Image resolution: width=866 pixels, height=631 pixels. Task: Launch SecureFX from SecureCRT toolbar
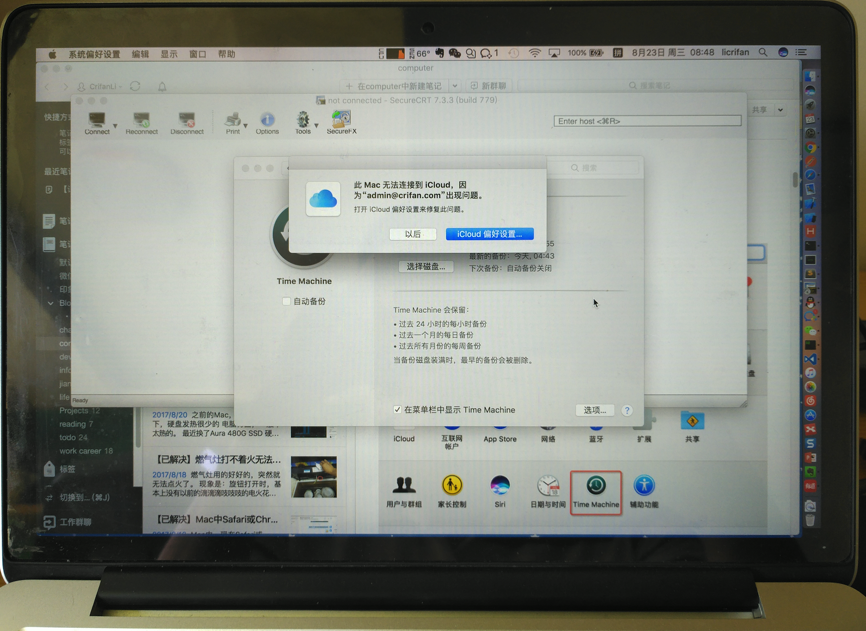[x=341, y=123]
